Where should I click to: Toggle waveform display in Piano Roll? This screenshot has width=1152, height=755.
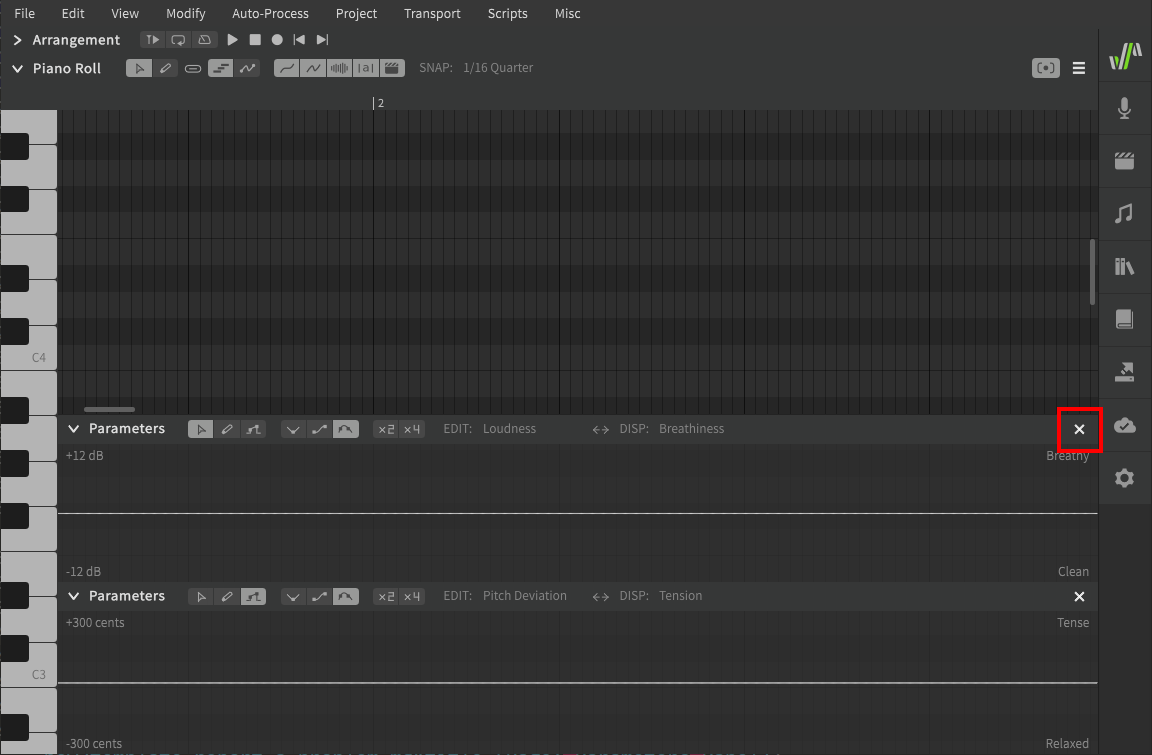339,68
